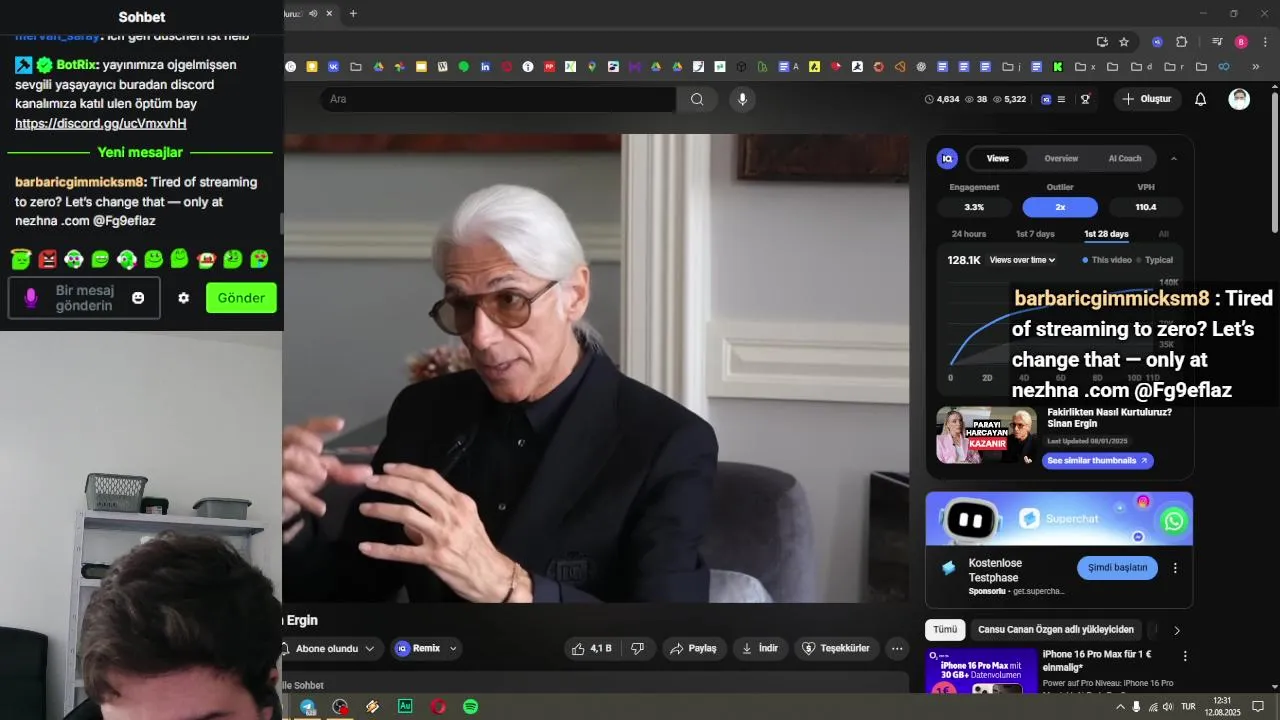1280x720 pixels.
Task: Click See similar thumbnails link
Action: 1097,461
